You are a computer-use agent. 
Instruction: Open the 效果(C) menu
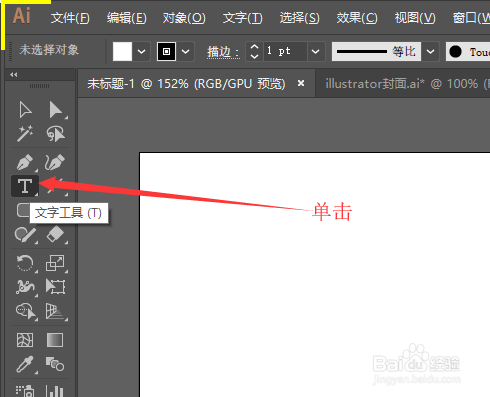point(357,18)
